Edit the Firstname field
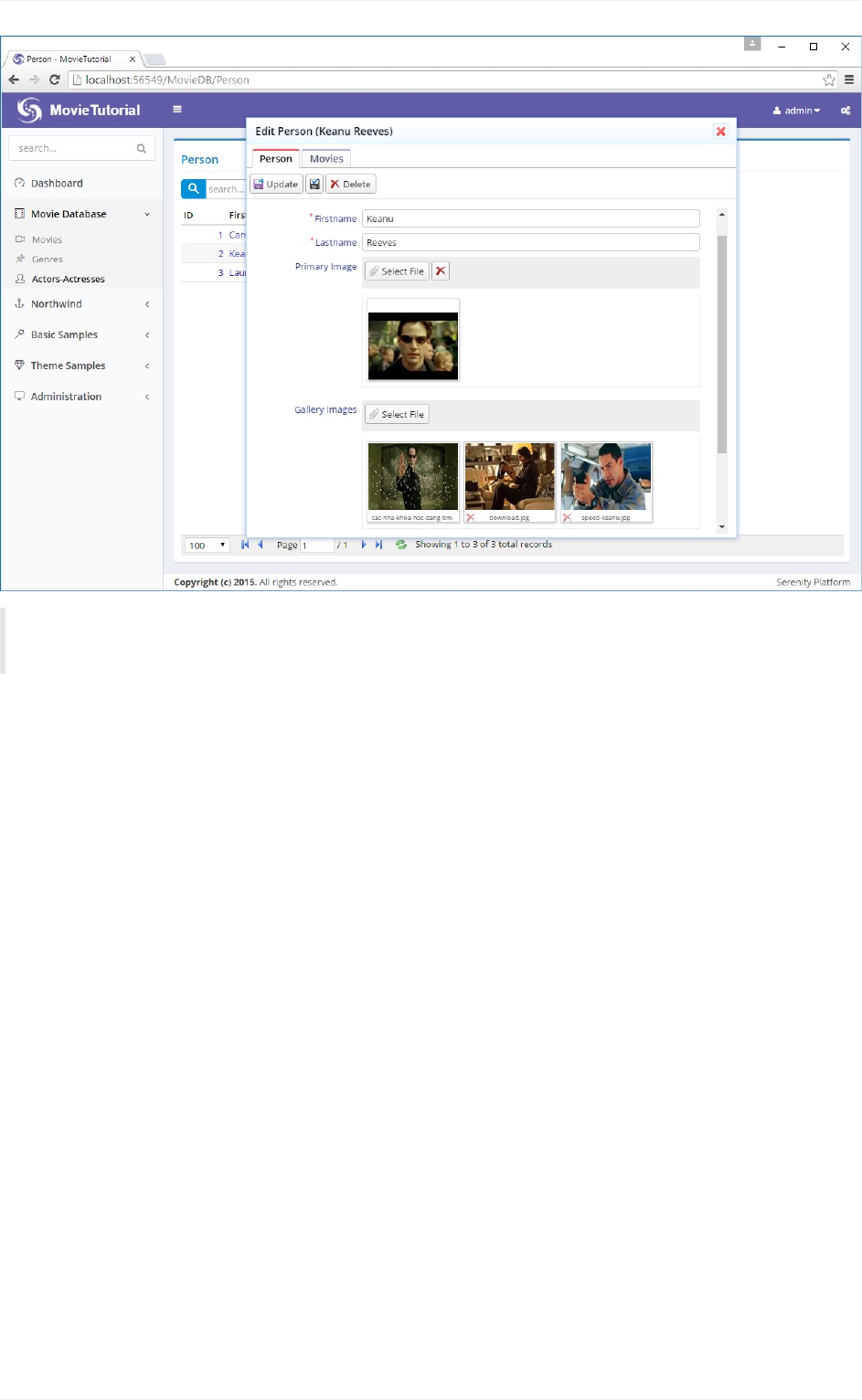 point(530,219)
